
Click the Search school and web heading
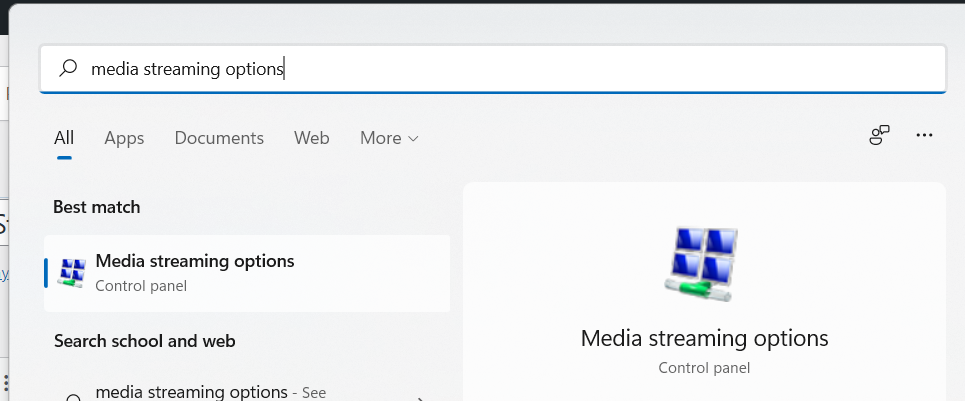(145, 341)
